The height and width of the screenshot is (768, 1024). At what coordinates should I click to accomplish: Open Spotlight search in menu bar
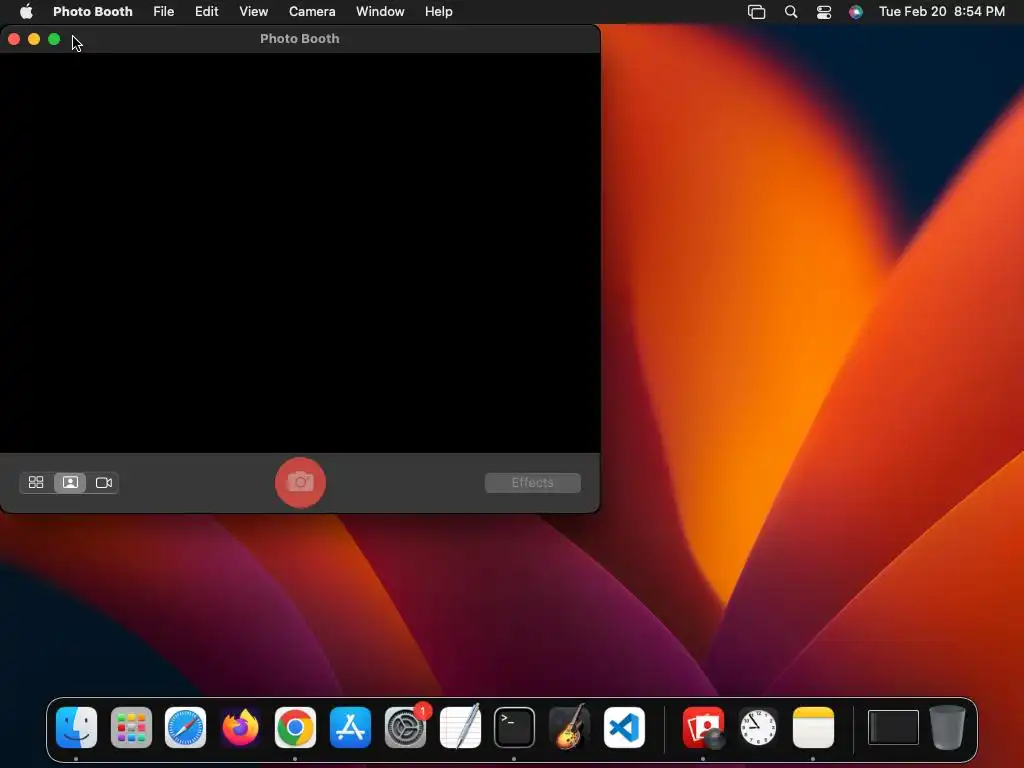point(791,11)
